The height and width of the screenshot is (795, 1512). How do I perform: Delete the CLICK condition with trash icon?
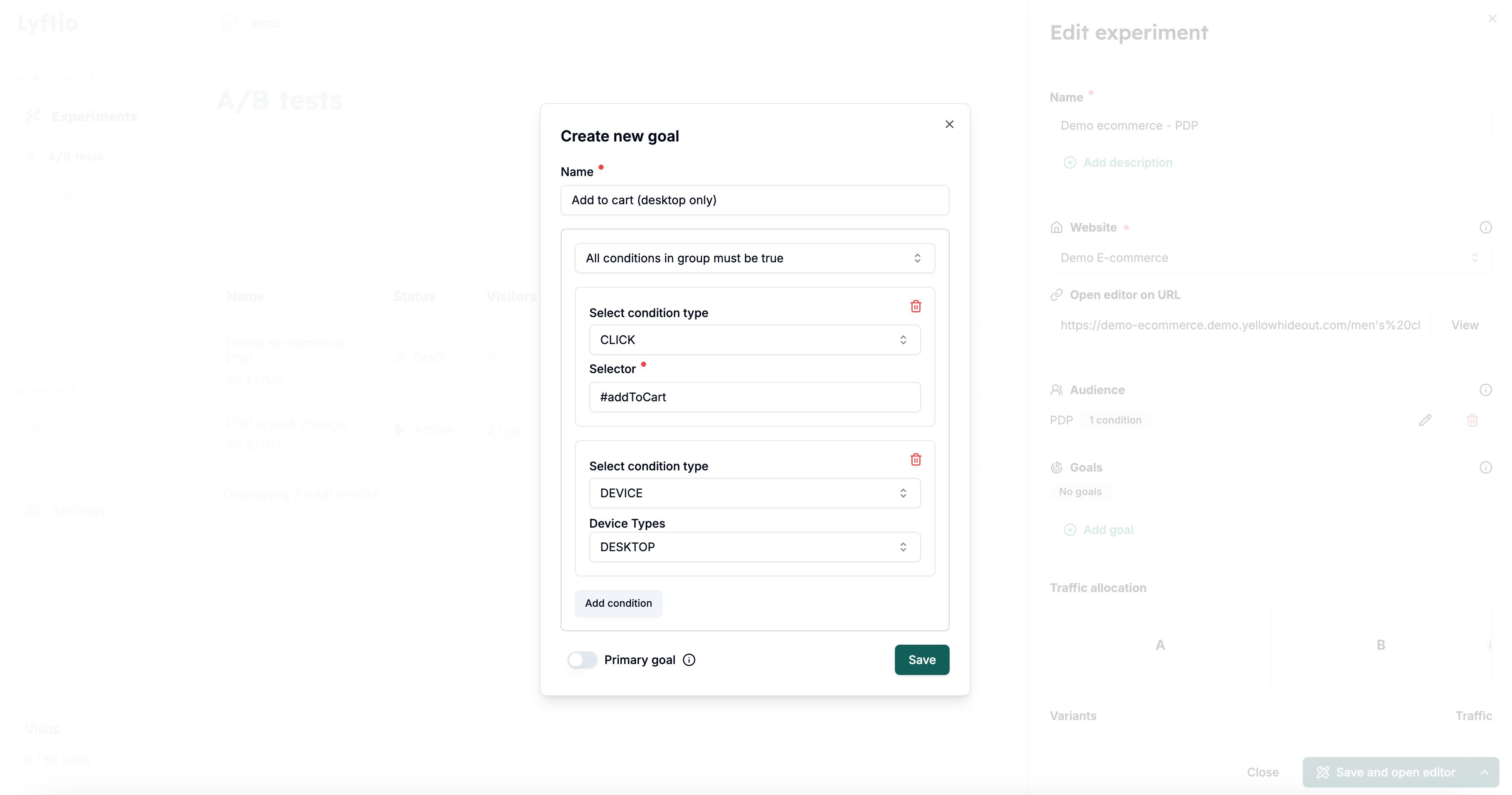tap(915, 306)
